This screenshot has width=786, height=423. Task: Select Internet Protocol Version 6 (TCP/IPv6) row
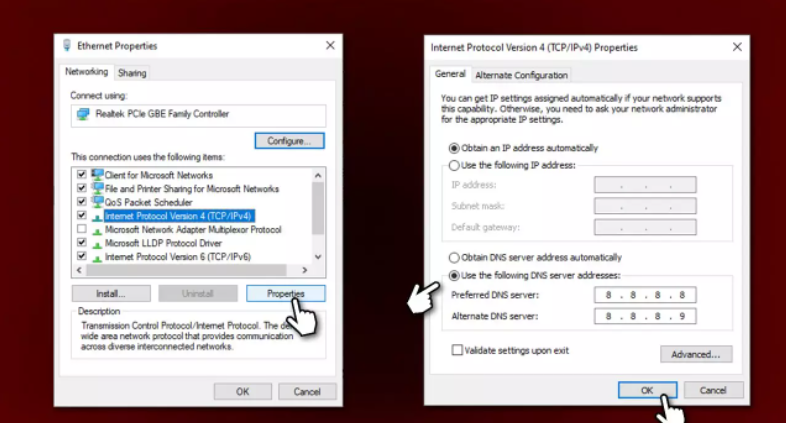coord(178,257)
